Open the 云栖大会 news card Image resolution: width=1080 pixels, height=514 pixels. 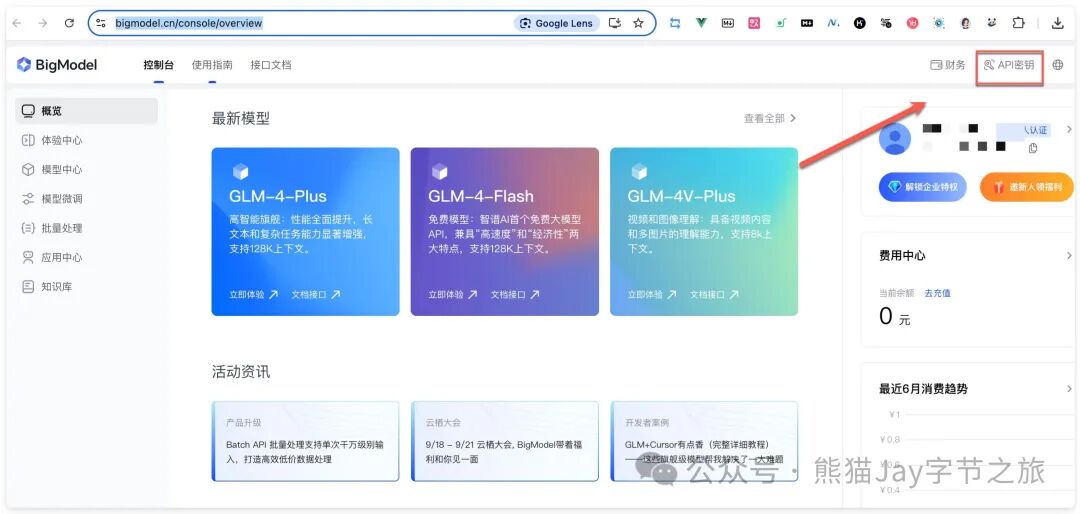505,441
